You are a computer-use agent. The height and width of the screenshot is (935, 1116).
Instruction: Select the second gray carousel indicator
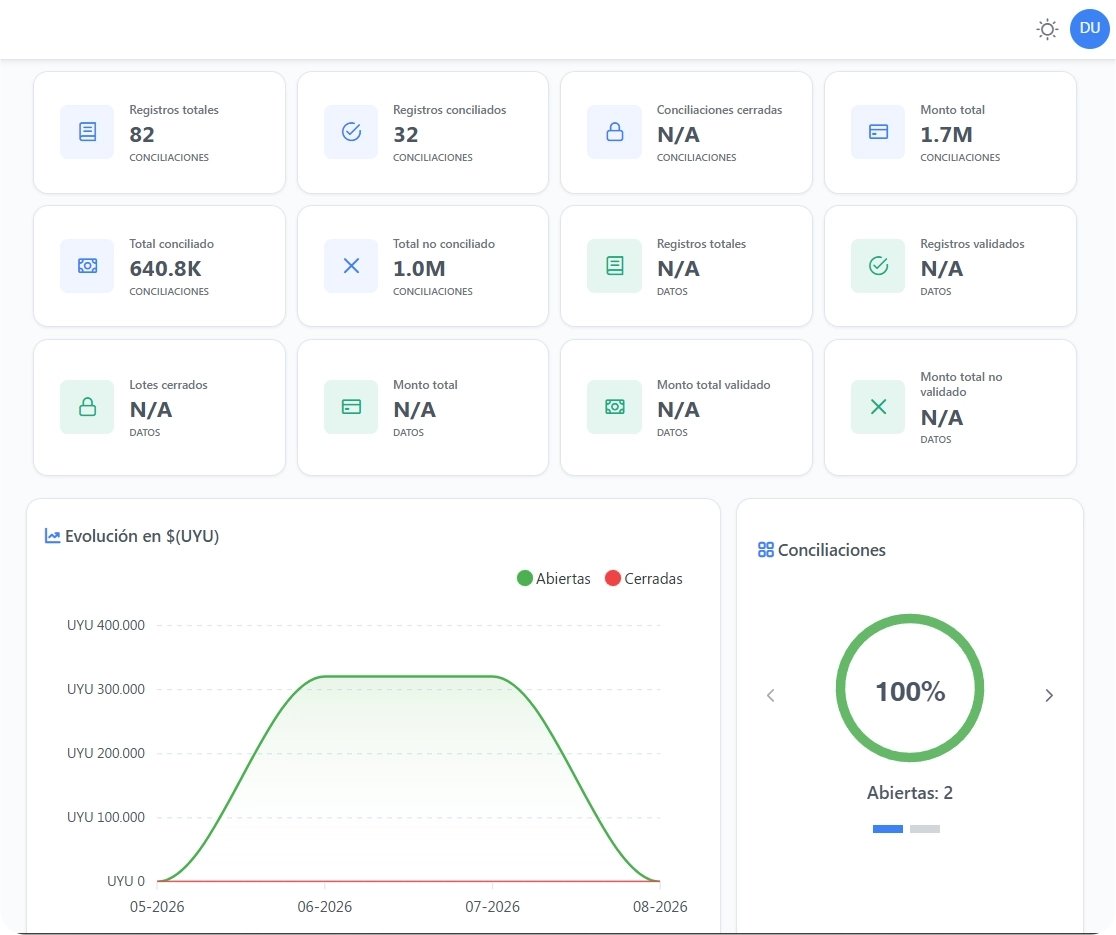coord(925,829)
